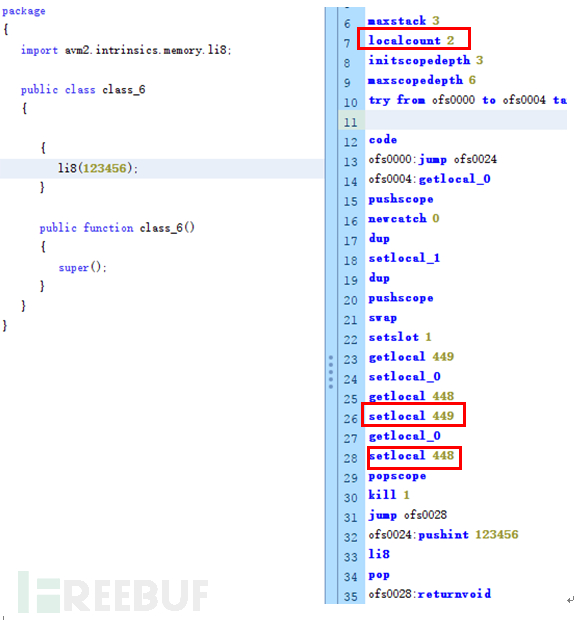Click 'setlocal_0' instruction
This screenshot has height=620, width=588.
click(x=404, y=376)
